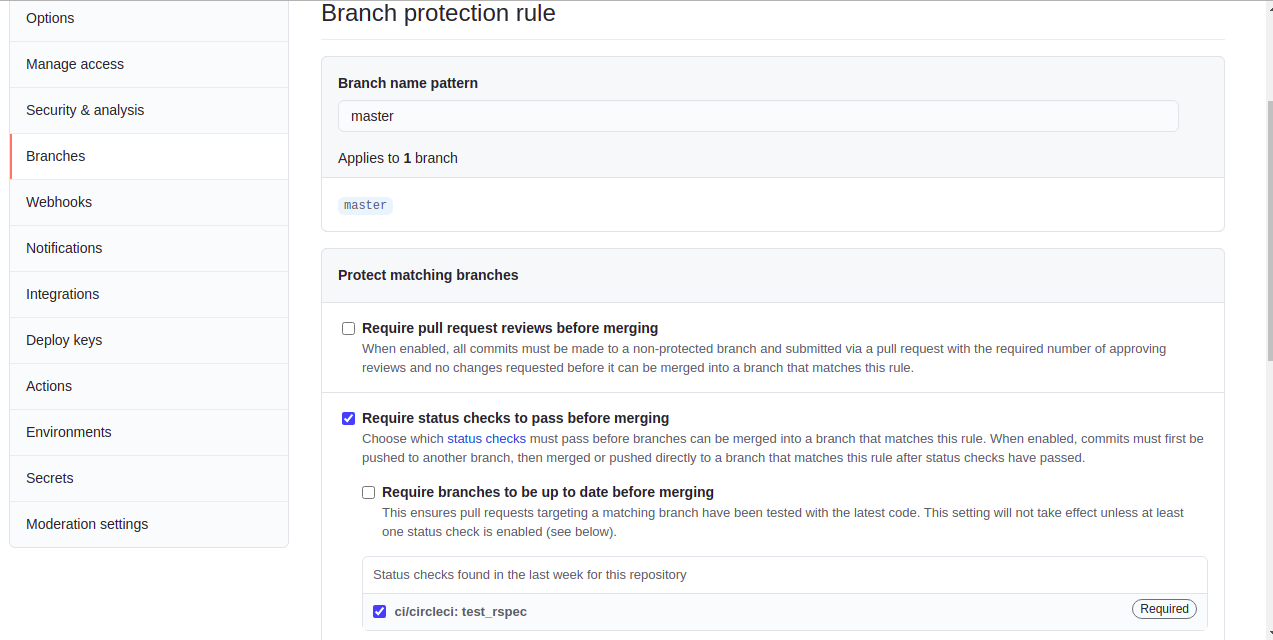Uncheck Require status checks to pass
This screenshot has height=640, width=1273.
tap(349, 418)
